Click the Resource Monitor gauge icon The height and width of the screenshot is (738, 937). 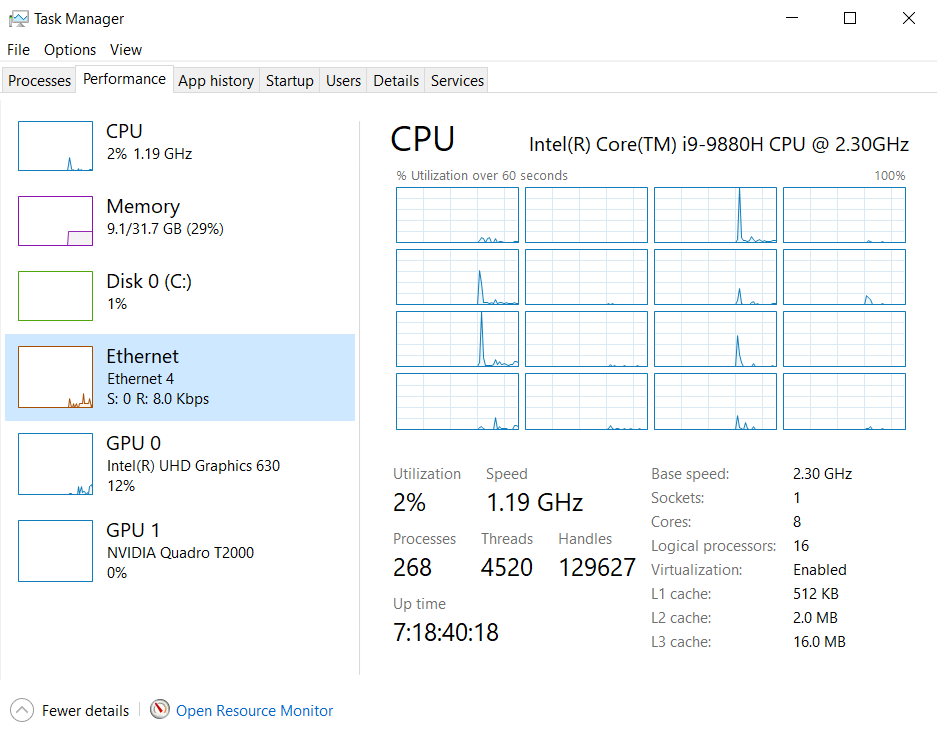click(x=160, y=710)
